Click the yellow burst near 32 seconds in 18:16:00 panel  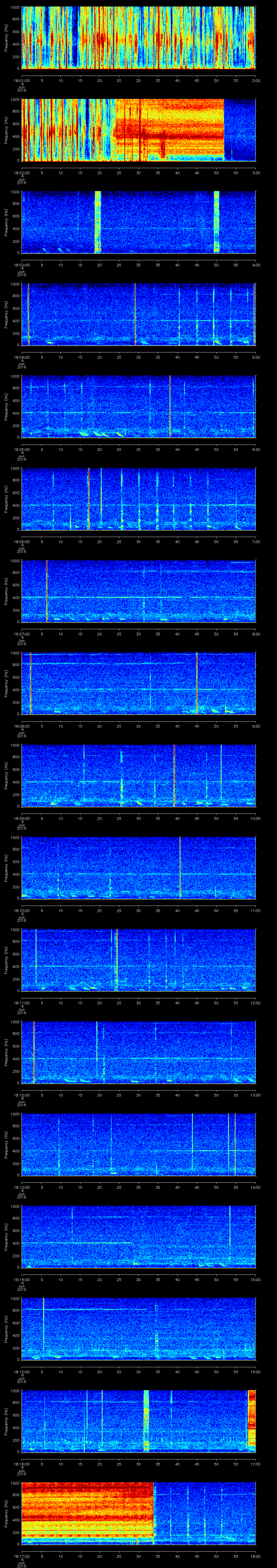point(146,1422)
